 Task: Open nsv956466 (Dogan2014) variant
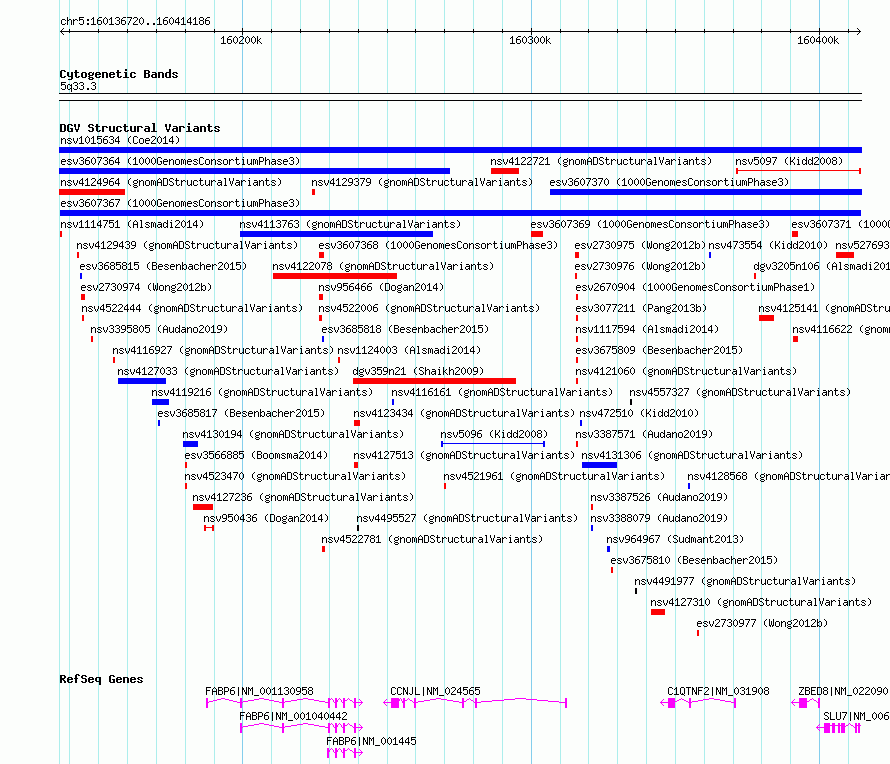click(x=381, y=287)
